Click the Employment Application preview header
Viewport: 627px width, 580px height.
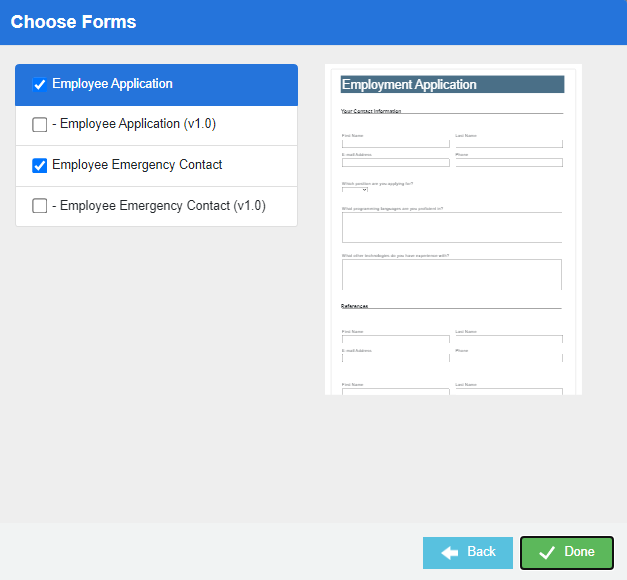click(x=452, y=85)
